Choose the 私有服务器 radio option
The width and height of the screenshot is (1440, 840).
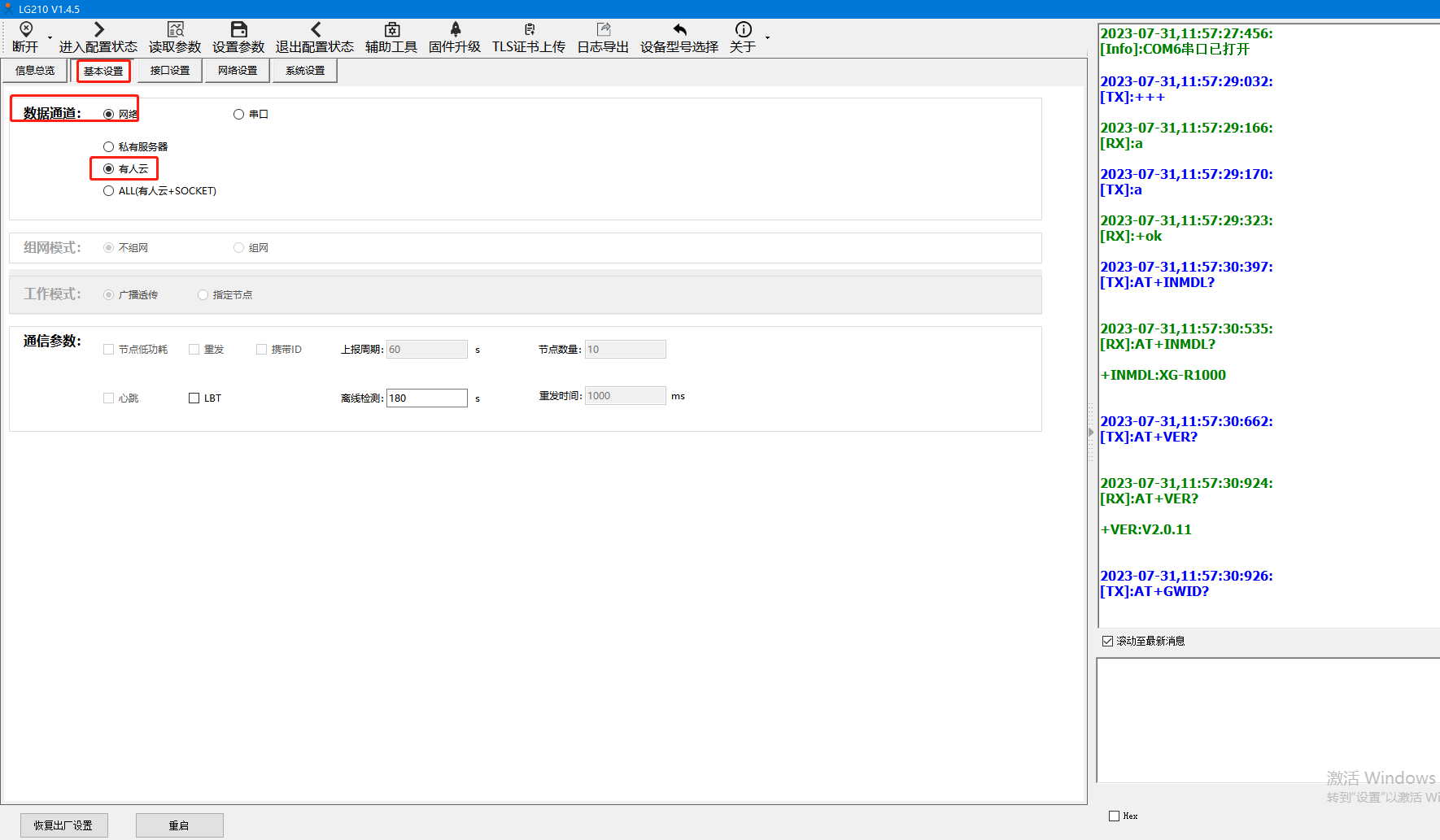click(109, 147)
